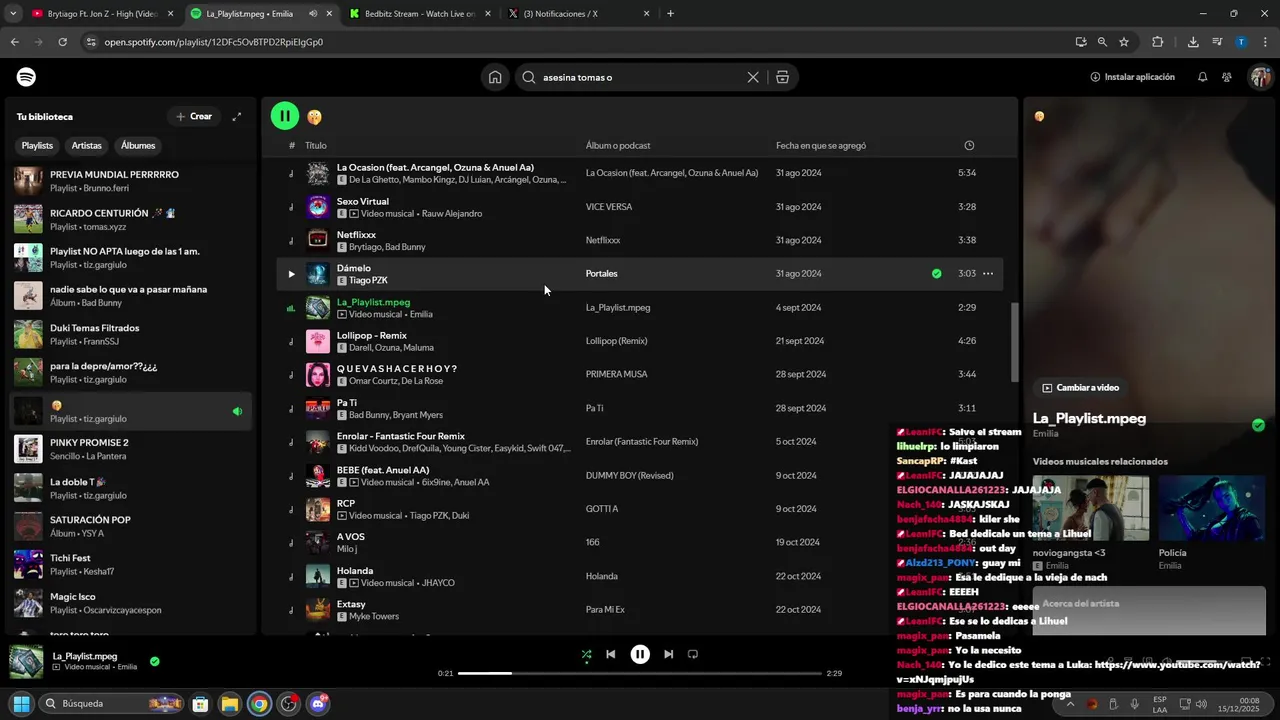Open the Windows Start menu
Image resolution: width=1280 pixels, height=720 pixels.
pyautogui.click(x=21, y=704)
